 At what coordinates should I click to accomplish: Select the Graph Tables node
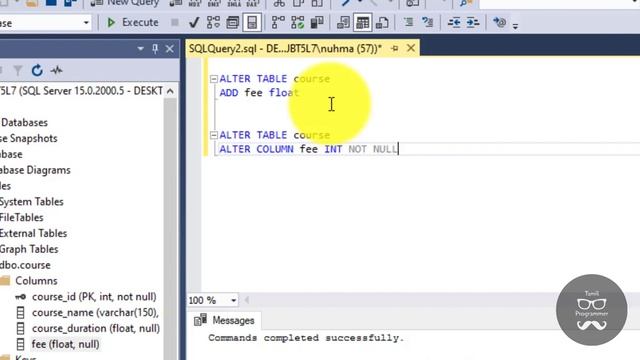click(29, 249)
